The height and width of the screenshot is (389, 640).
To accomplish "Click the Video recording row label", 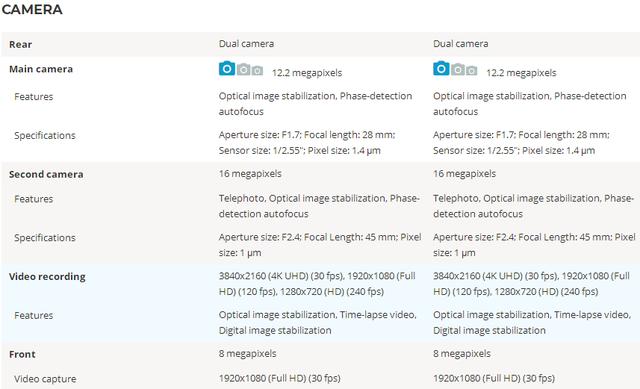I will tap(47, 277).
